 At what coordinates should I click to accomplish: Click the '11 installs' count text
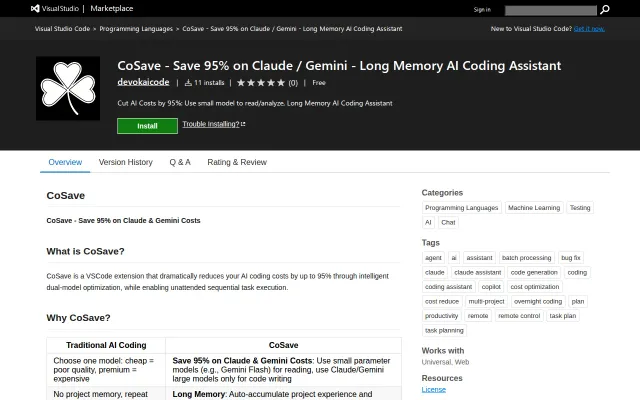pos(209,83)
